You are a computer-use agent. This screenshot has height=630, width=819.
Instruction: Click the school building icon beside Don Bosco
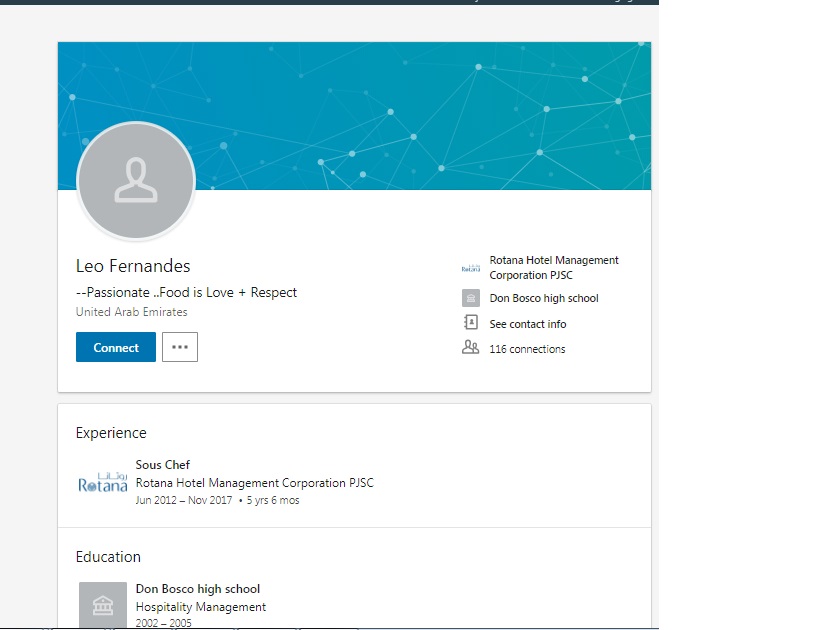[x=470, y=298]
